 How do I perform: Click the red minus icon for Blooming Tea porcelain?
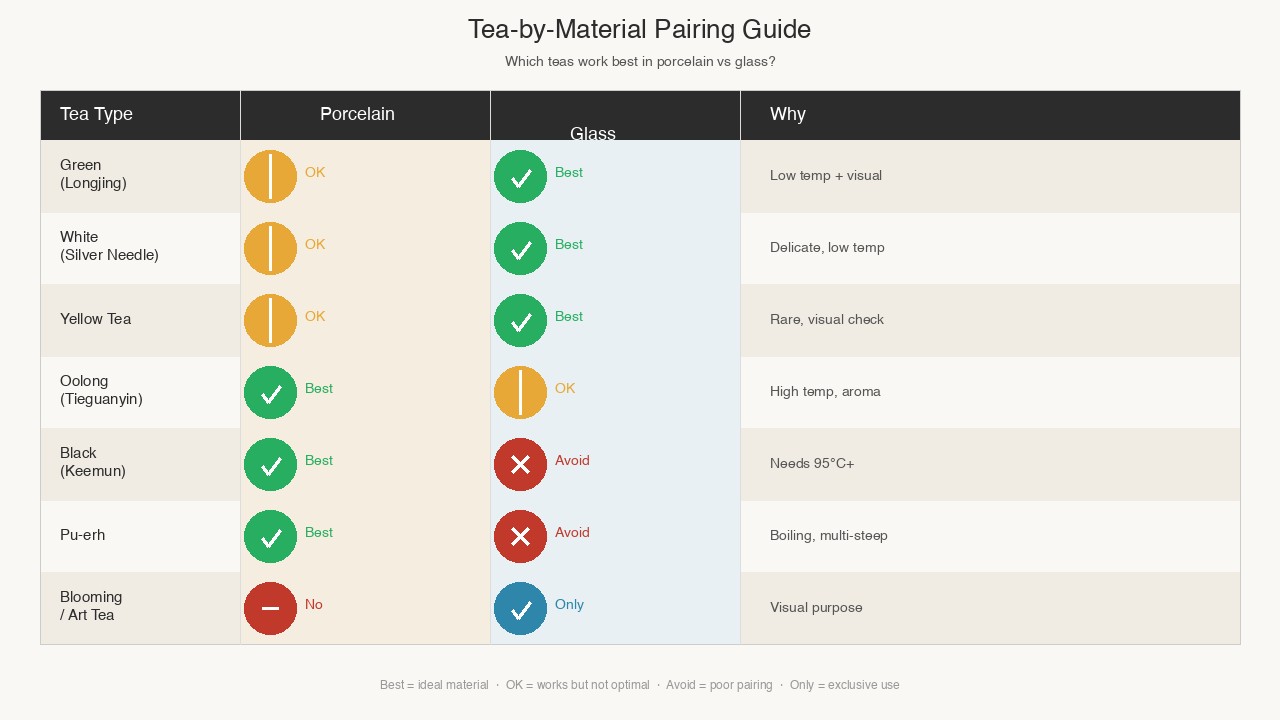coord(270,608)
